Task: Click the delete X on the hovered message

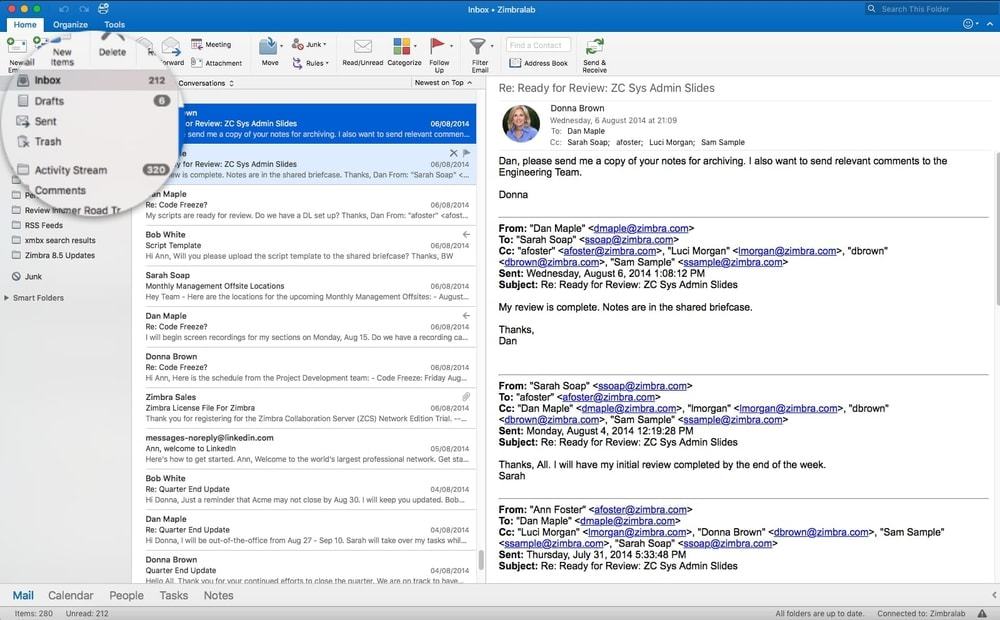Action: point(453,153)
